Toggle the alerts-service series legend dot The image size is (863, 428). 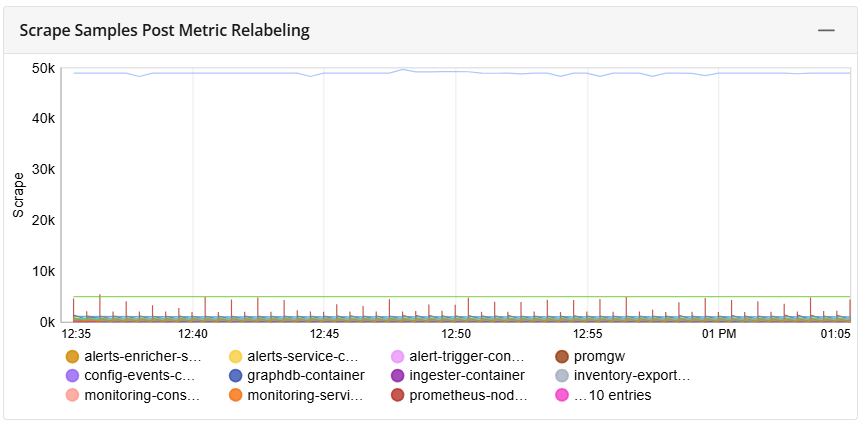[x=235, y=356]
